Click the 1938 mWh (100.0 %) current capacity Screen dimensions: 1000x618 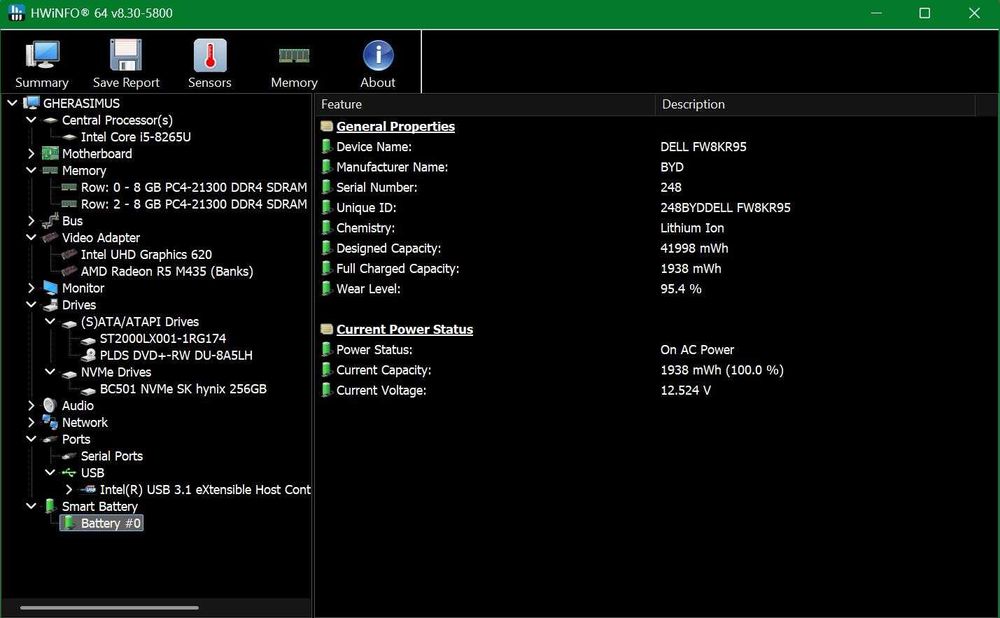coord(722,370)
